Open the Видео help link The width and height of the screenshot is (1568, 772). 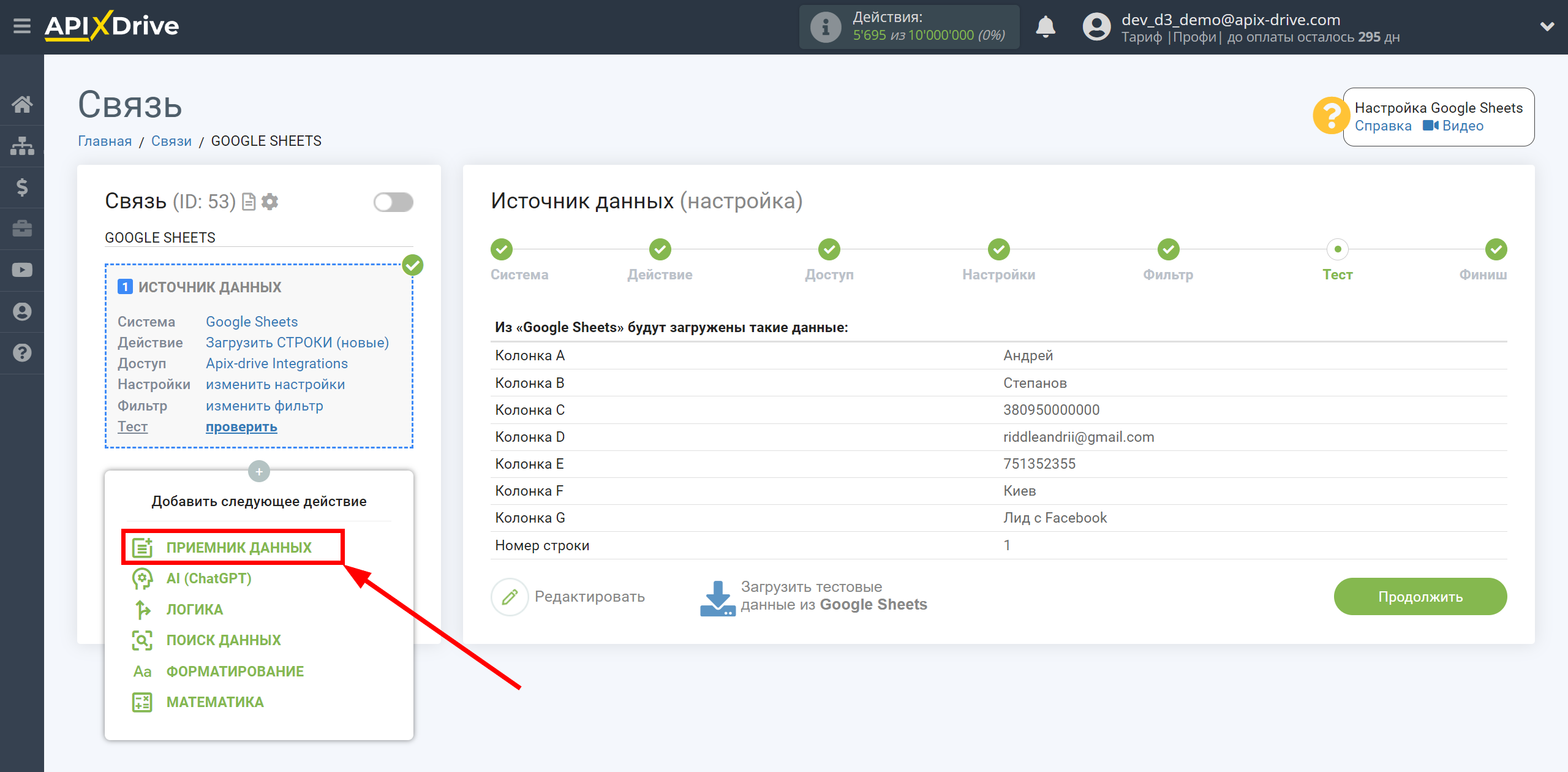[1453, 126]
